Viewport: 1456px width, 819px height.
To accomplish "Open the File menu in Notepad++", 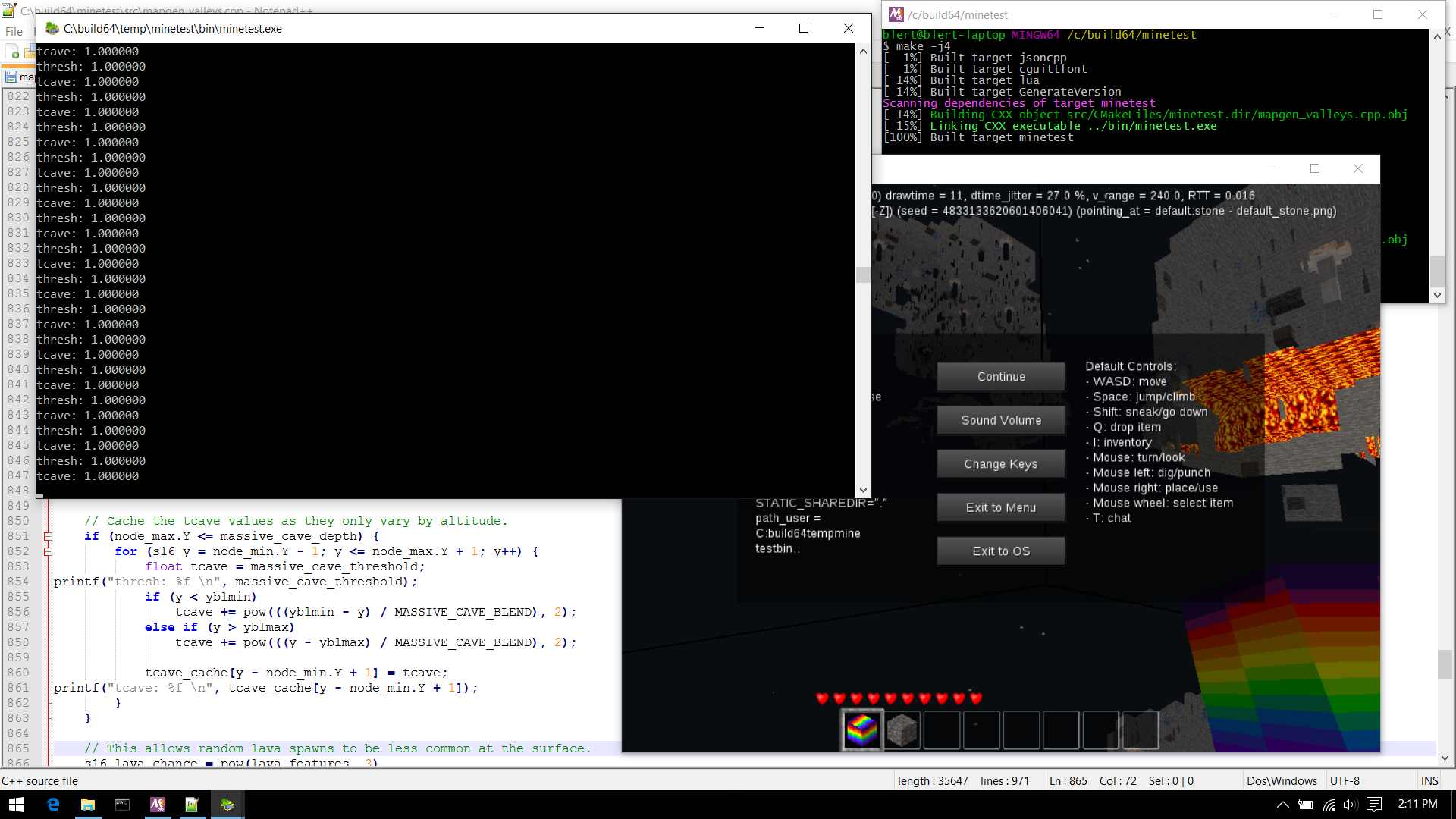I will pos(14,32).
